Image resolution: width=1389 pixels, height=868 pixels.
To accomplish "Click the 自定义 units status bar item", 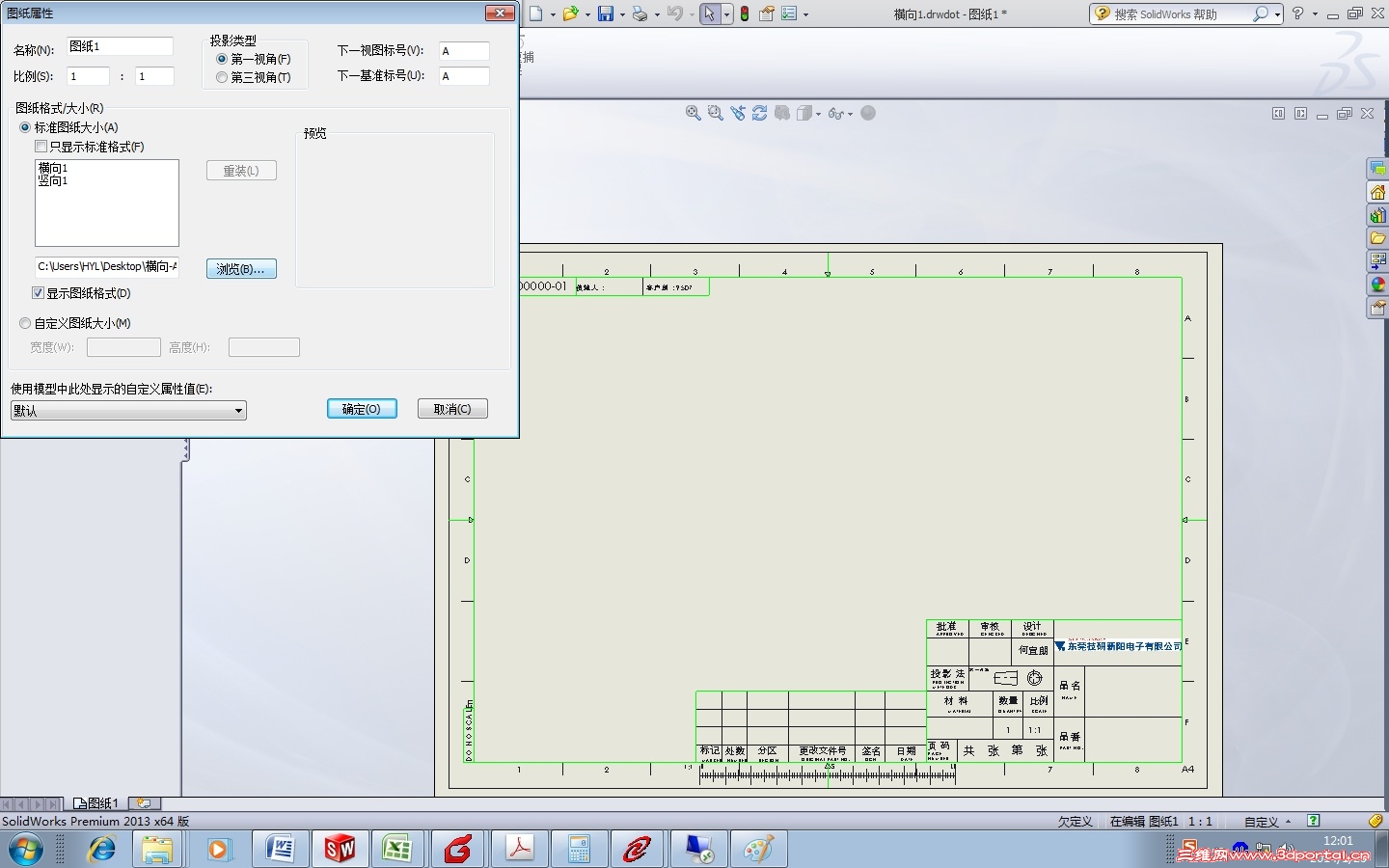I will pos(1267,822).
